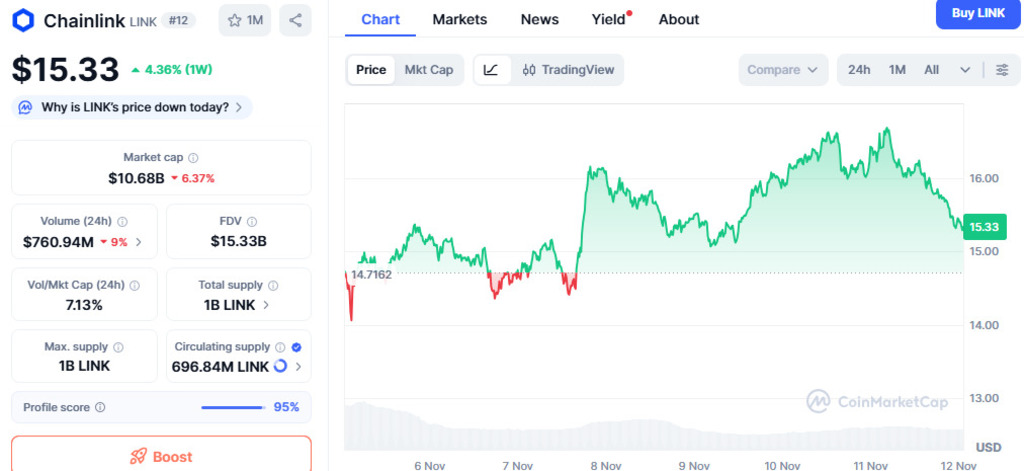Open the Compare dropdown
1024x471 pixels.
783,70
